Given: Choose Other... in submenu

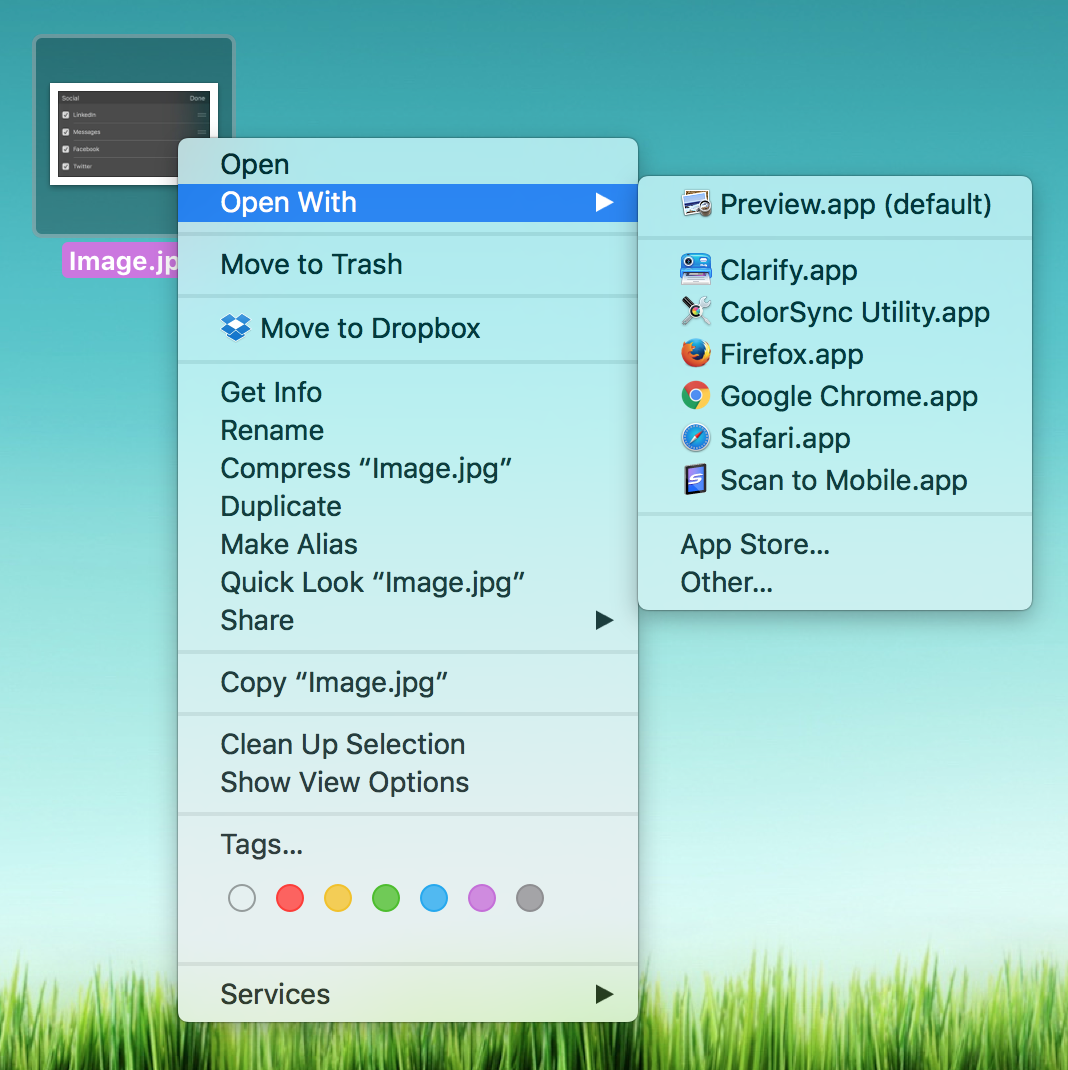Looking at the screenshot, I should (835, 583).
